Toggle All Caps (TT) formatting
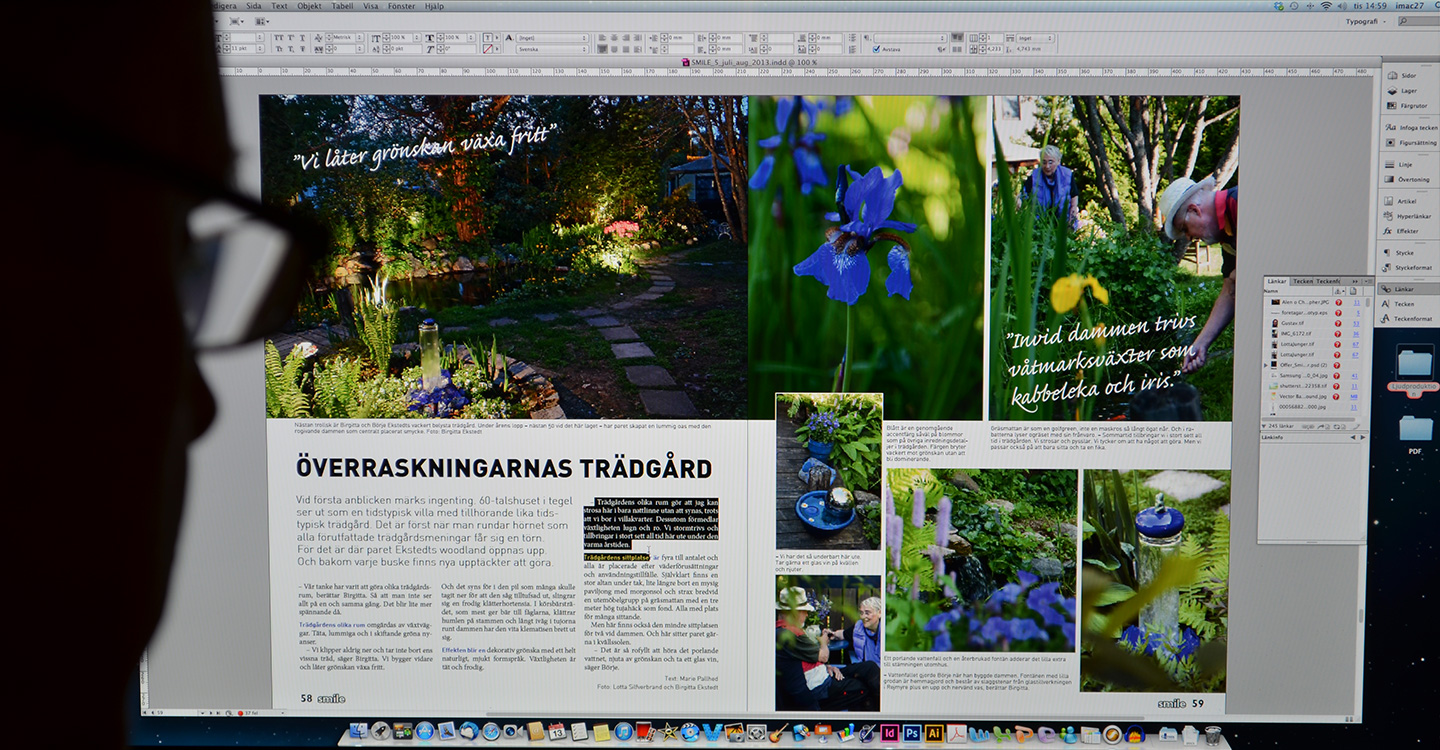Image resolution: width=1440 pixels, height=750 pixels. (279, 37)
